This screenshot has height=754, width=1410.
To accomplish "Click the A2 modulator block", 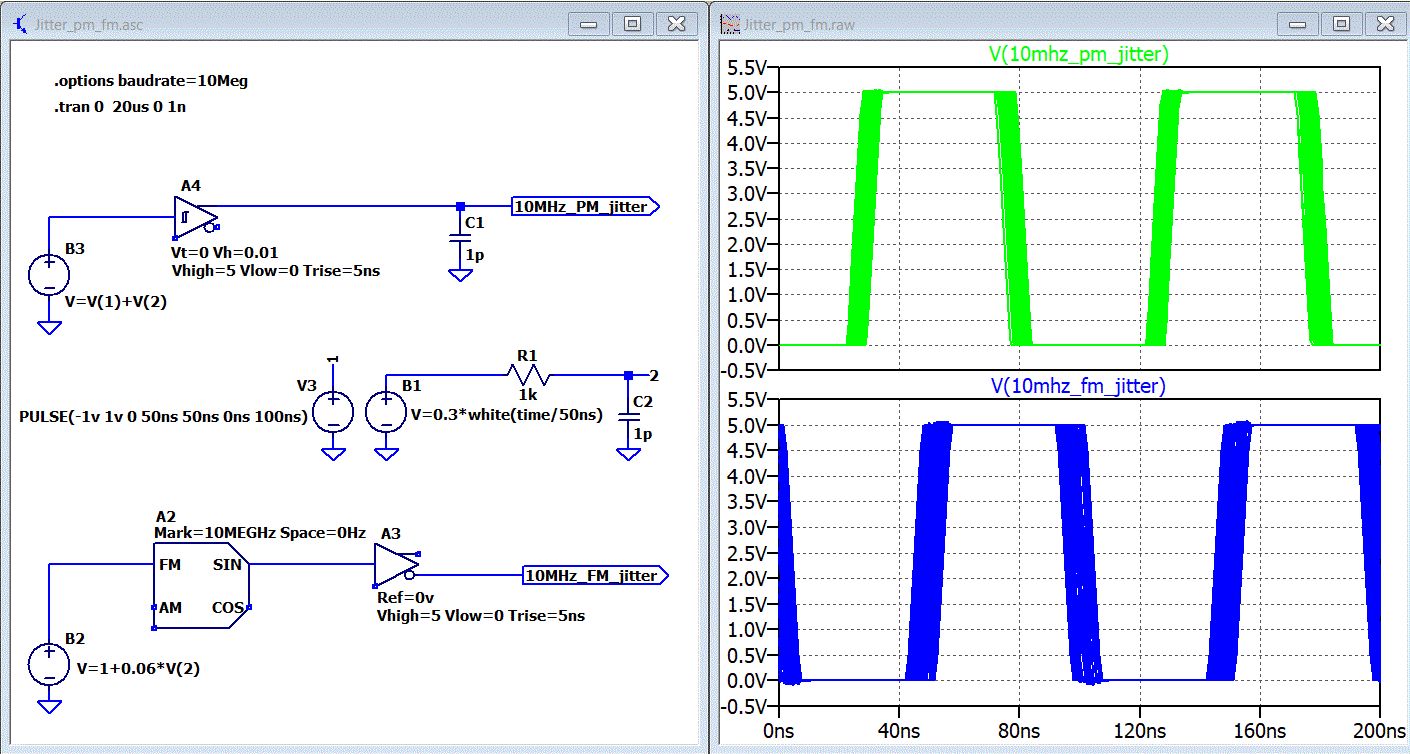I will coord(200,587).
